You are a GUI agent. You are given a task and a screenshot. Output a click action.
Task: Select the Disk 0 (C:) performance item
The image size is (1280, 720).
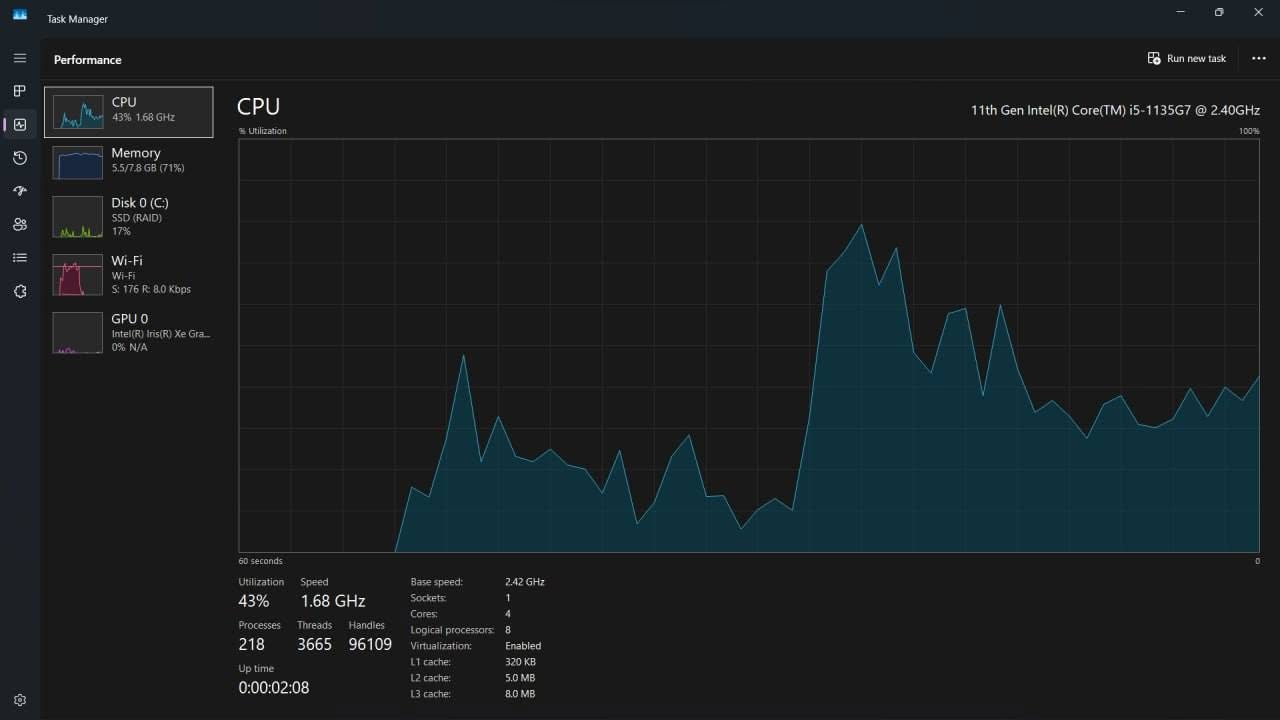coord(128,216)
